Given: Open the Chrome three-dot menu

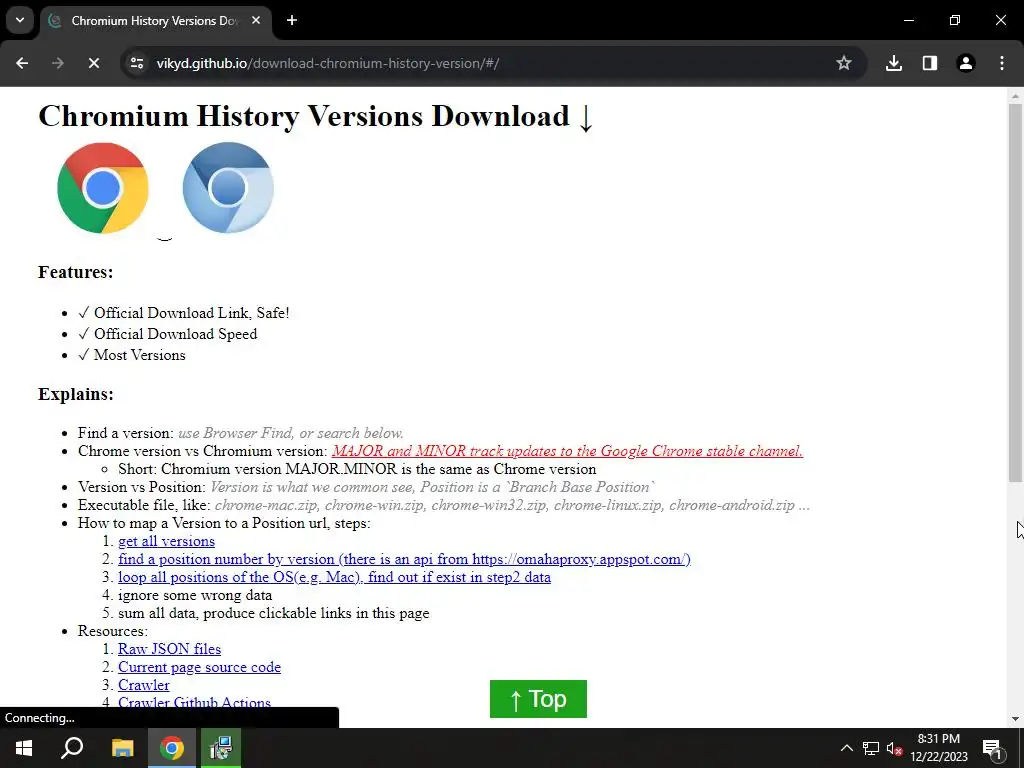Looking at the screenshot, I should point(1002,63).
